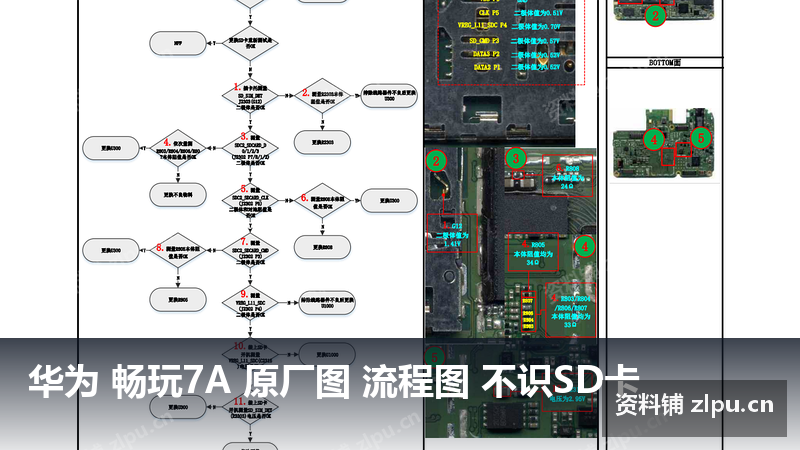
Task: Select the SD card retest decision diamond
Action: point(250,43)
